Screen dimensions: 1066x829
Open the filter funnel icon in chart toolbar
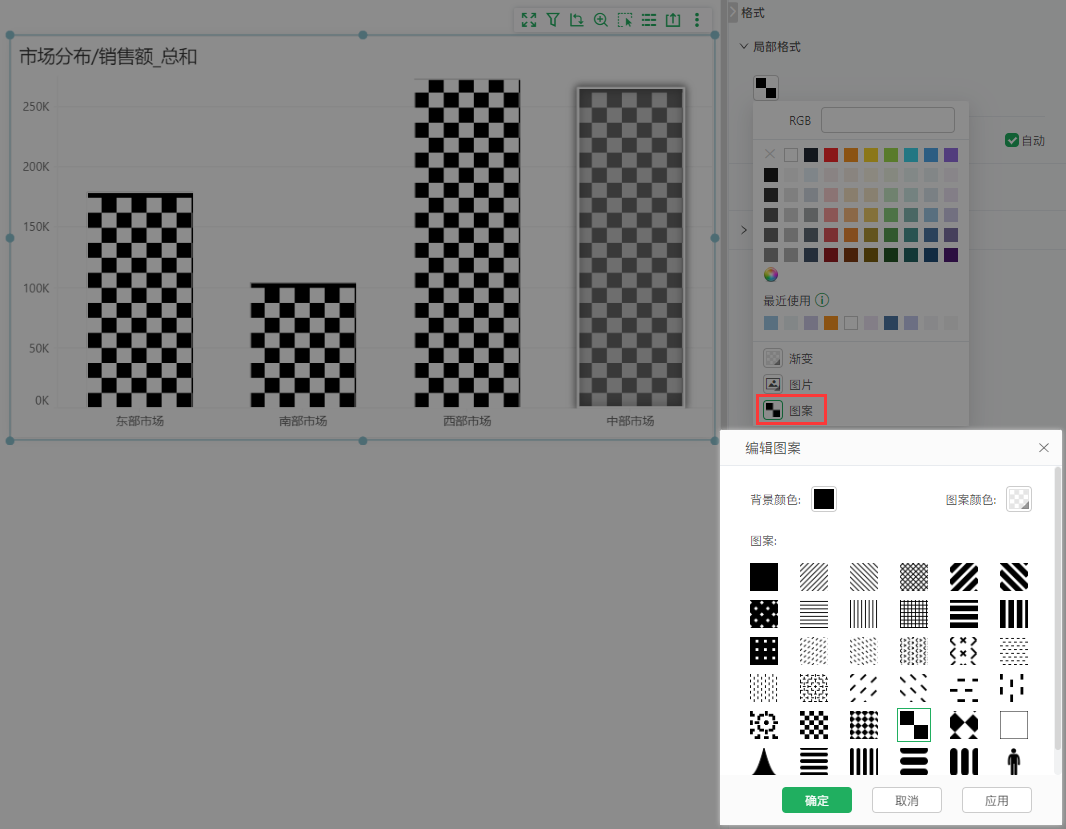553,20
